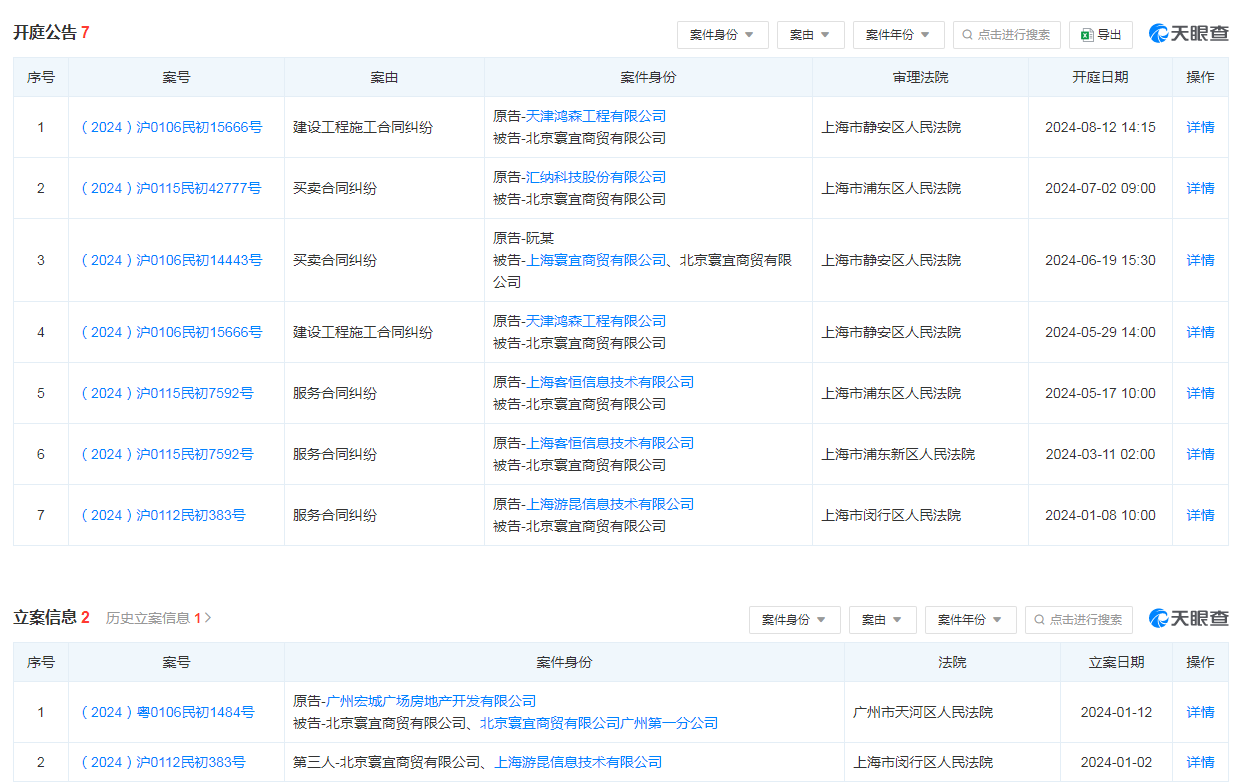Open 上海睿恒信息技术有限公司 in the 2024-03-11 hearing row

coord(610,443)
